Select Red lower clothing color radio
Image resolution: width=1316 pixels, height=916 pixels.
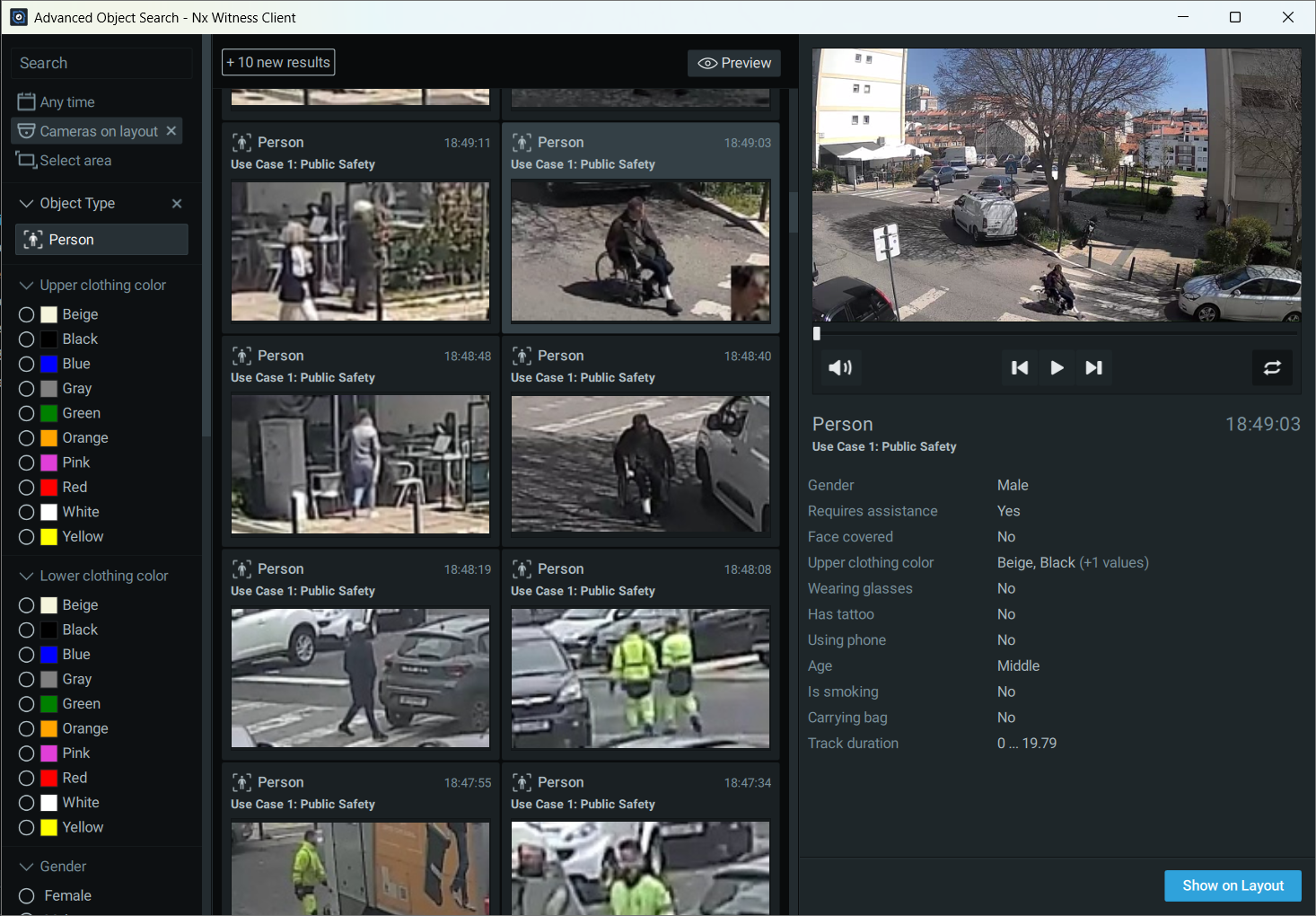coord(27,778)
